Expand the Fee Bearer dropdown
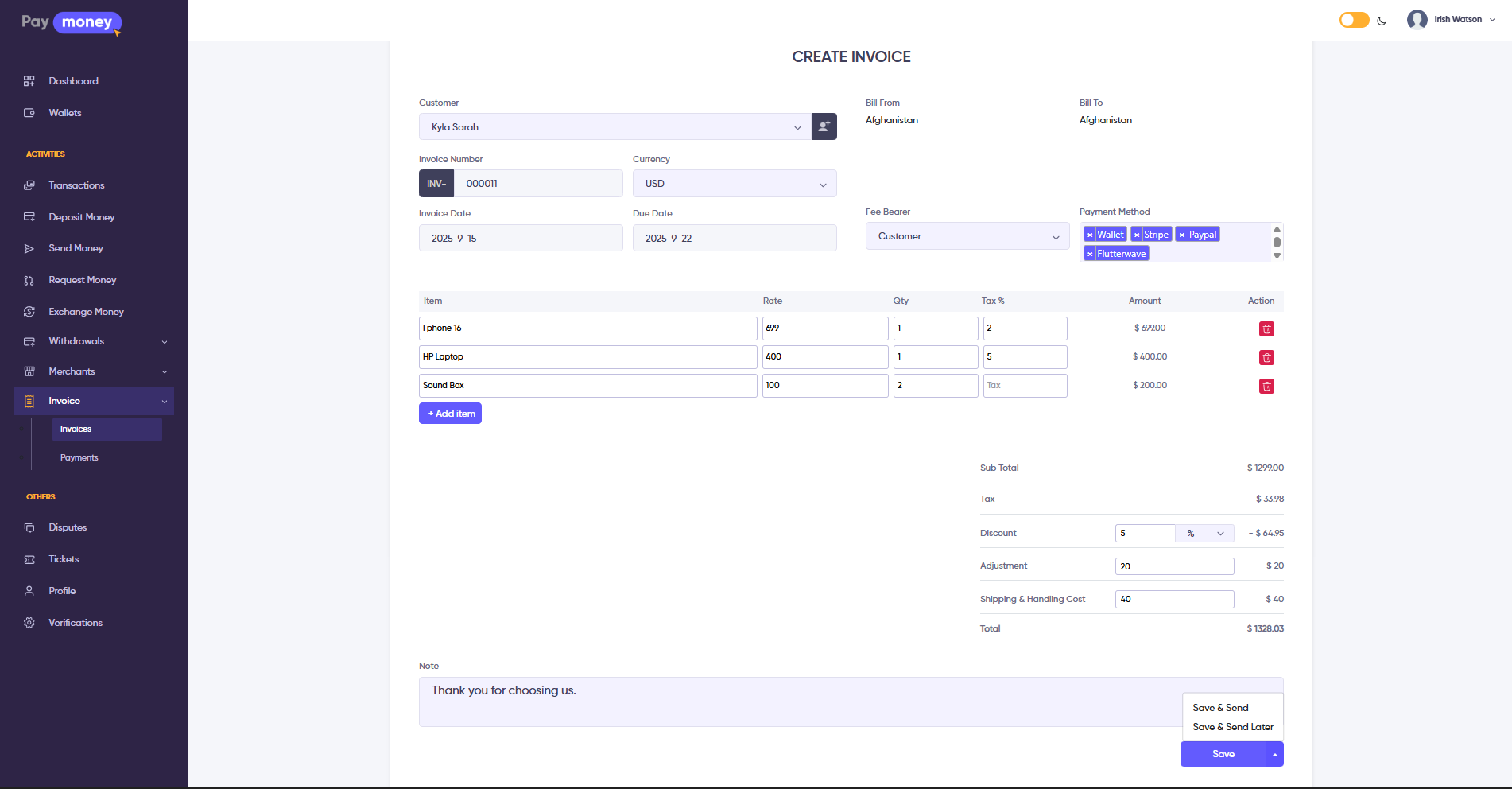Viewport: 1512px width, 789px height. (967, 236)
